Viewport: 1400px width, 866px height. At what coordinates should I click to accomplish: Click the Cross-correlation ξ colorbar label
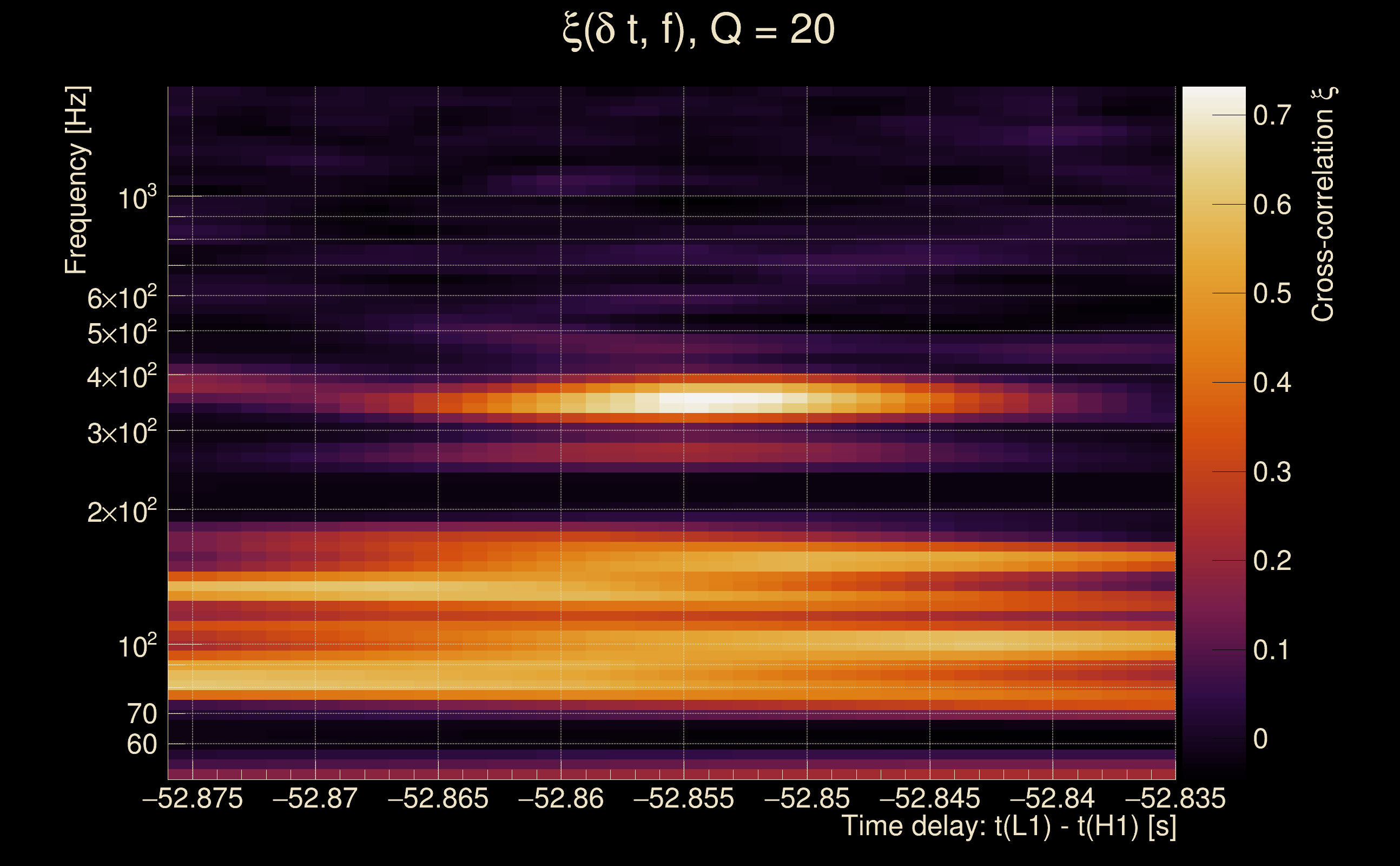click(1323, 205)
